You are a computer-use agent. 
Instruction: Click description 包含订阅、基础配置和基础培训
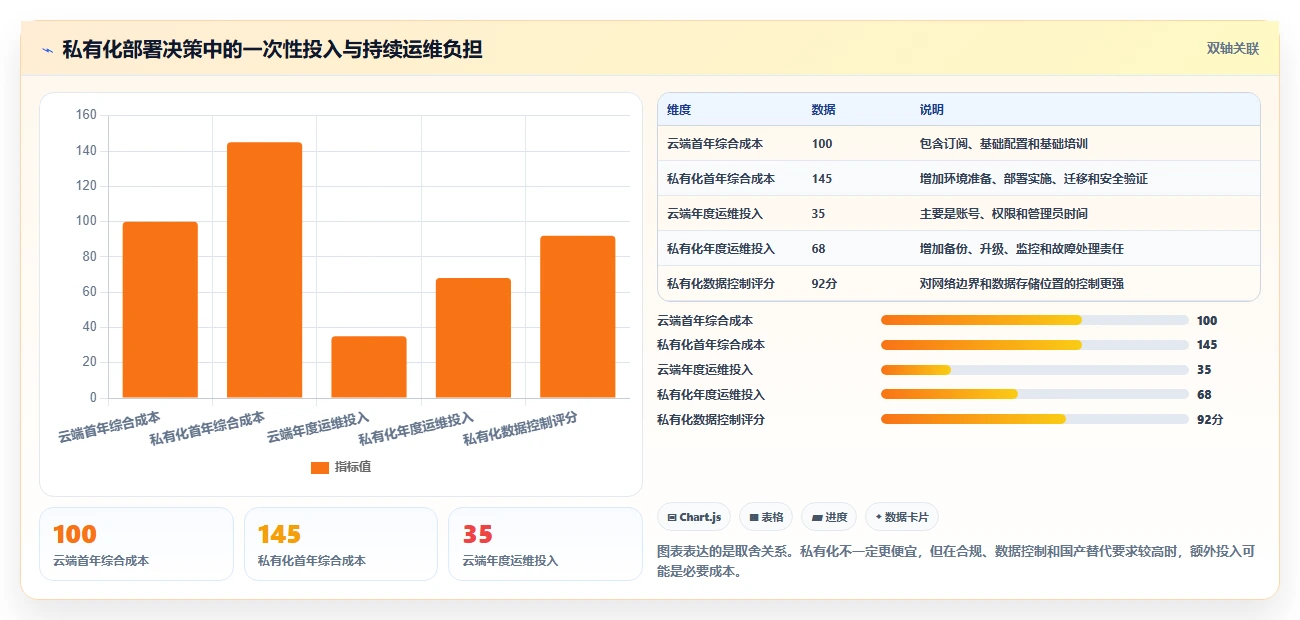coord(1004,144)
